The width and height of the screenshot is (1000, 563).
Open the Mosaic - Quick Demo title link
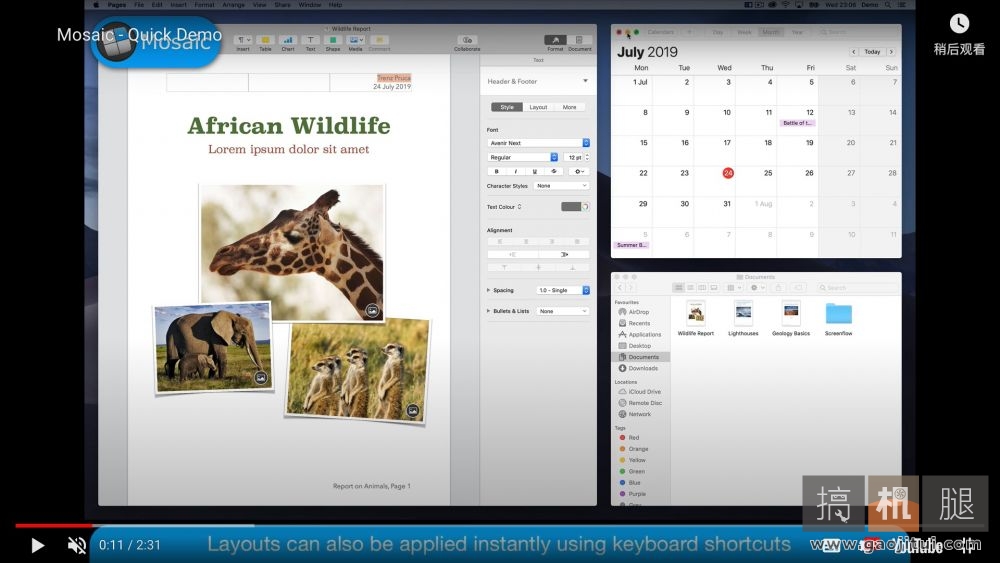139,34
